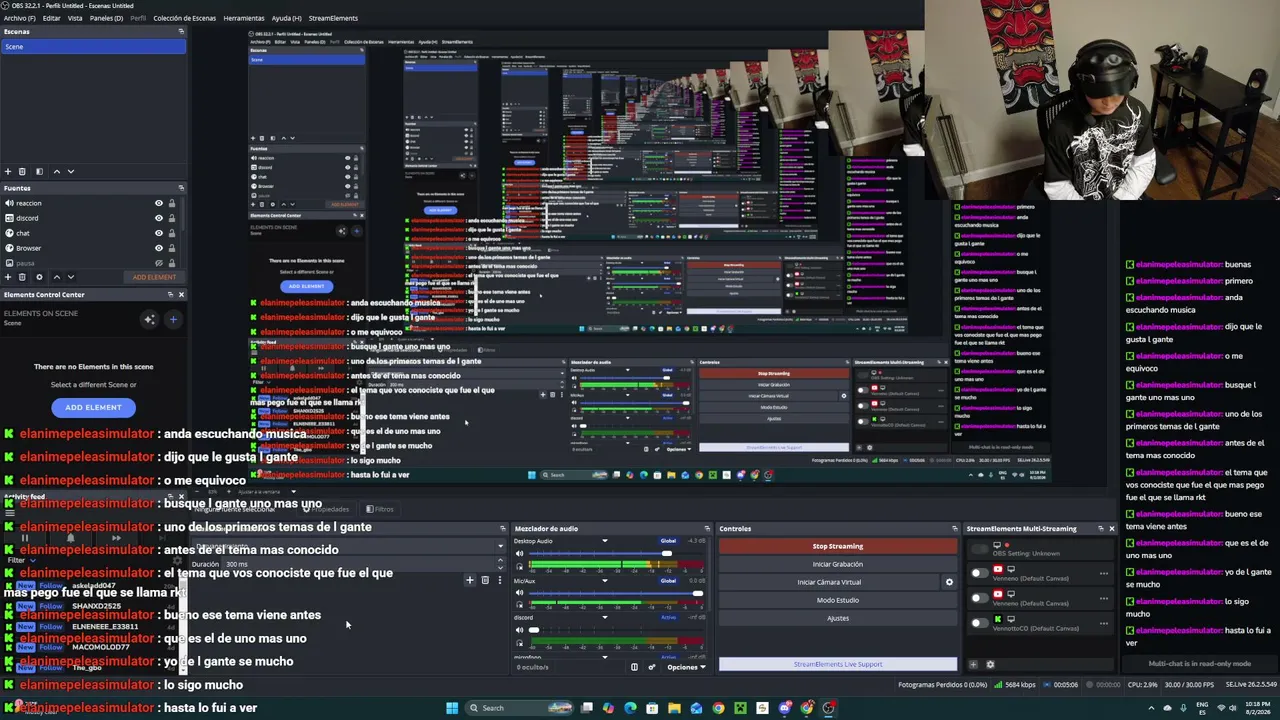Open the discord audio channel dropdown arrow

(604, 617)
